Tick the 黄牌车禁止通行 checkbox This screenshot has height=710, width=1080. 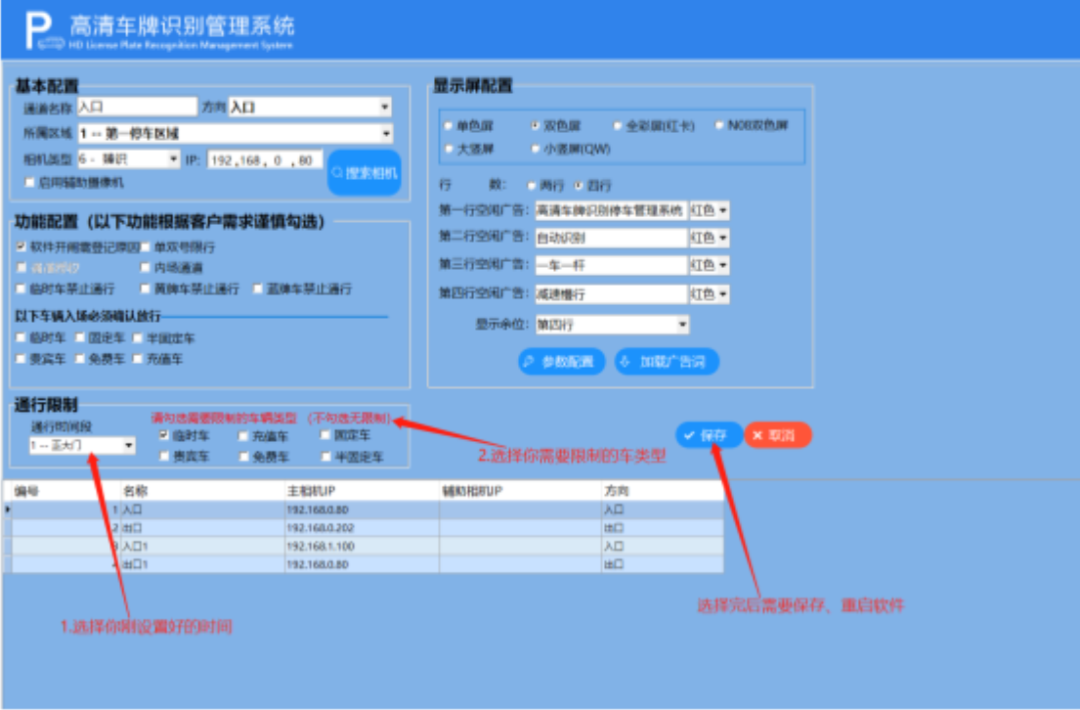tap(145, 289)
